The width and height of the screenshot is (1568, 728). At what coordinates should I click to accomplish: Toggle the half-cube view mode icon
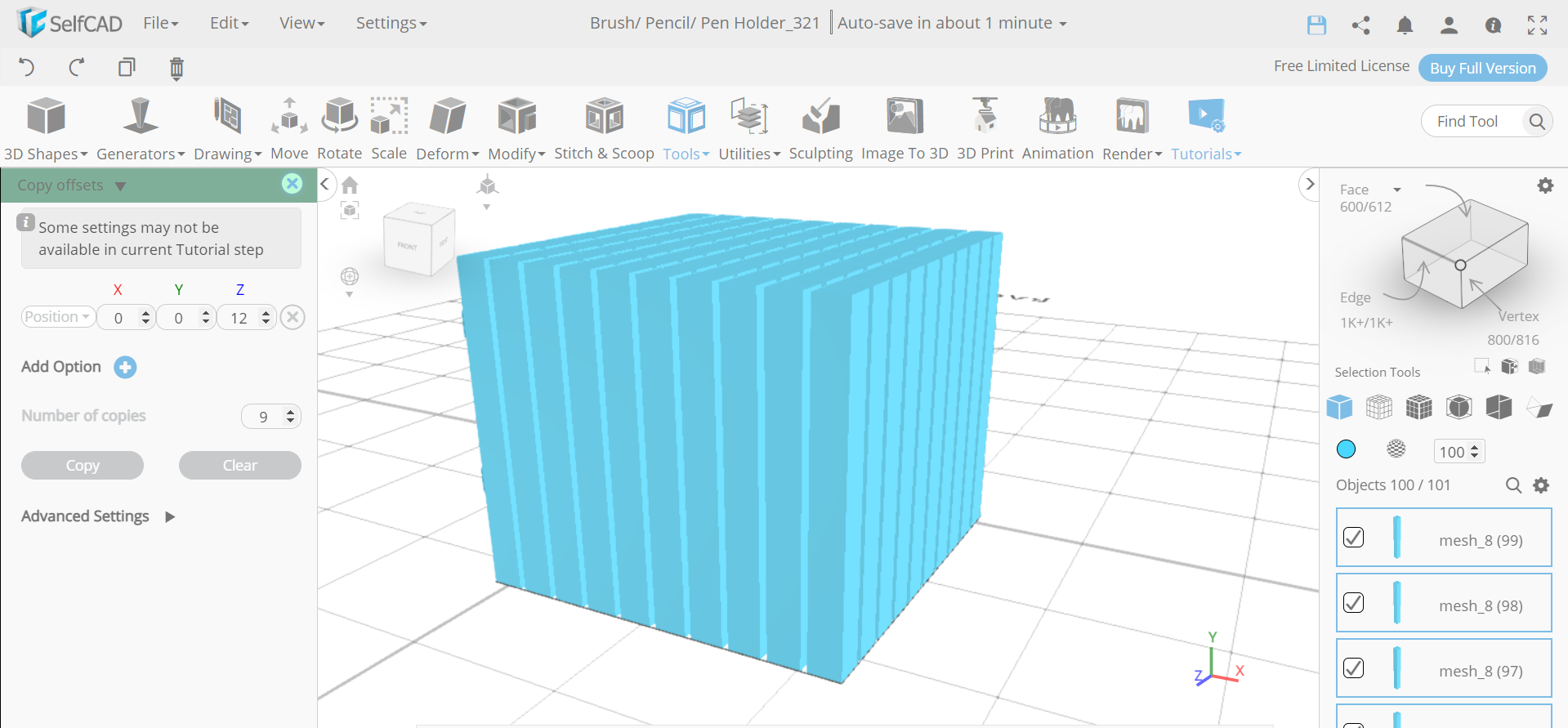point(1499,406)
